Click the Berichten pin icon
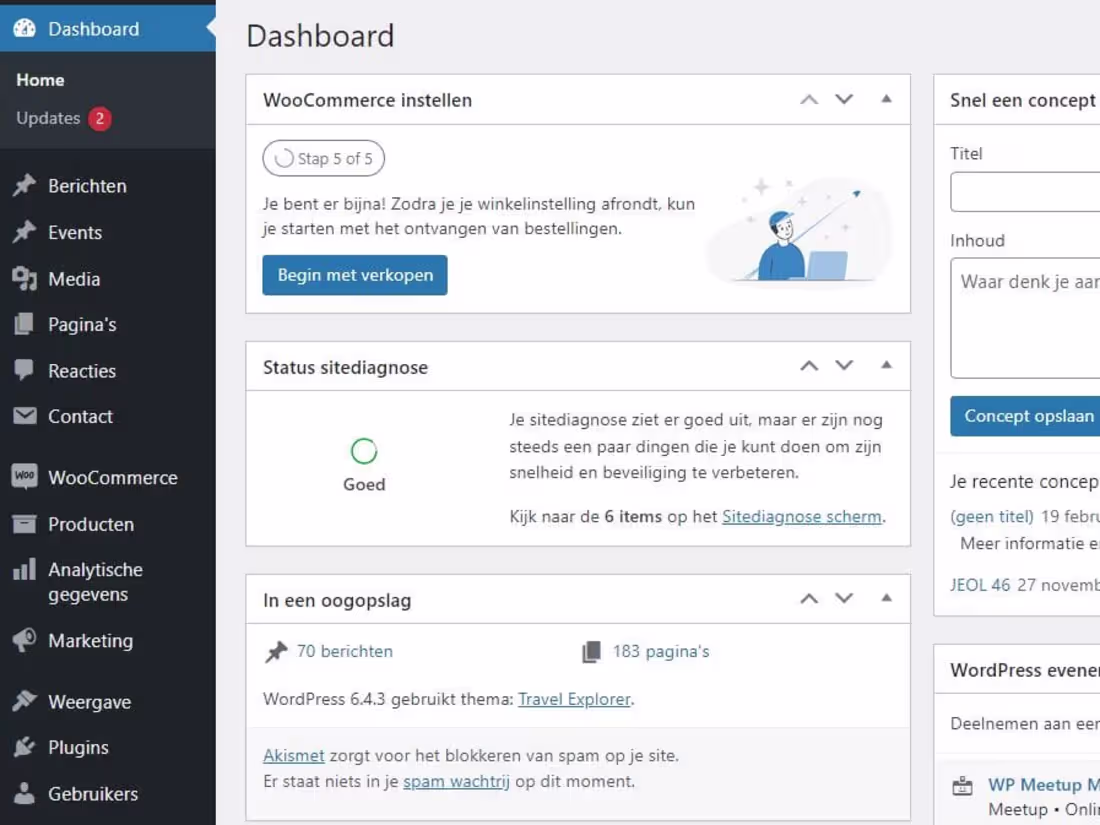 (25, 185)
